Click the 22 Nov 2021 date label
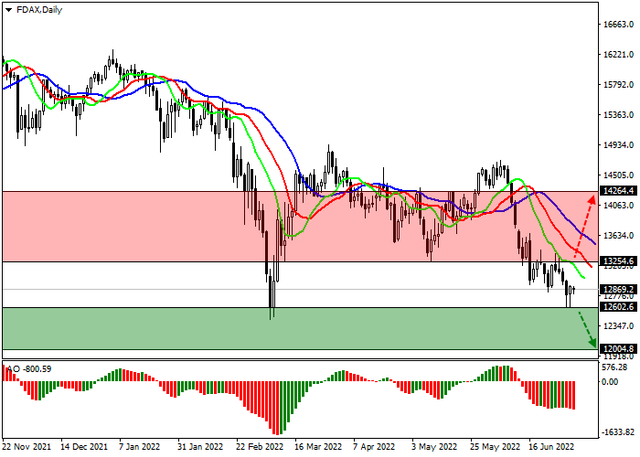The image size is (640, 457). [x=28, y=447]
